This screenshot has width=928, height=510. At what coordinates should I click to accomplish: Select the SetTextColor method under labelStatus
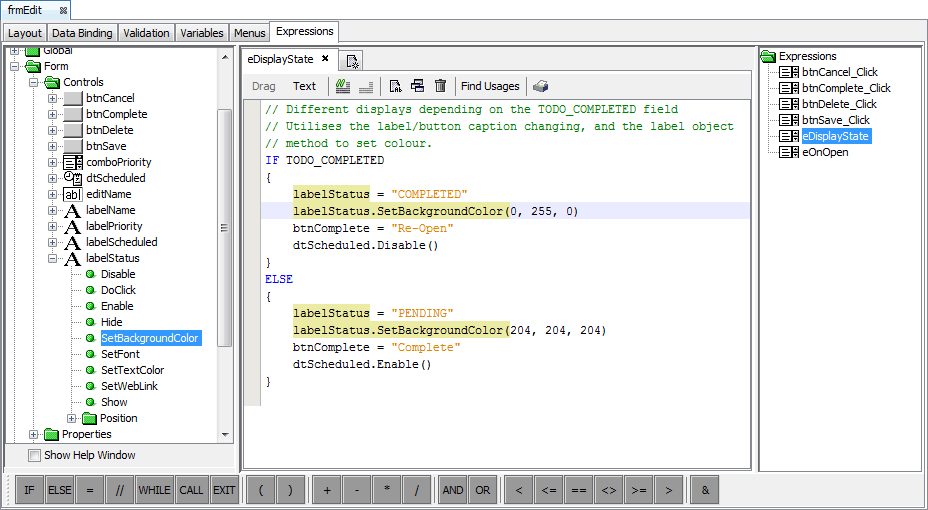point(132,370)
